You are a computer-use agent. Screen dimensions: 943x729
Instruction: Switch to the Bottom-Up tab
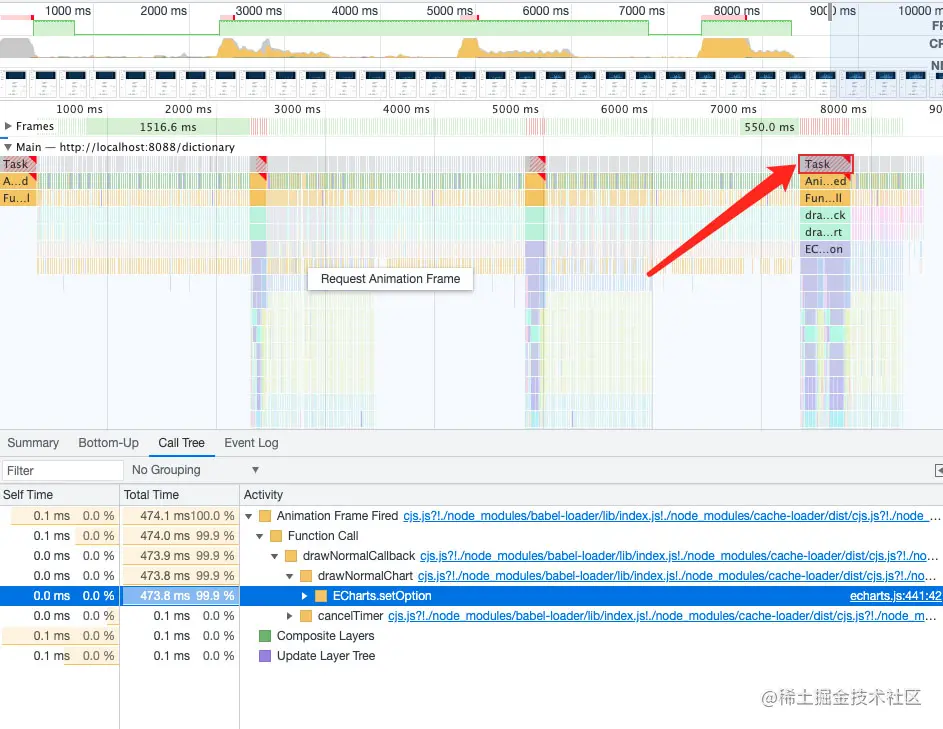[108, 443]
